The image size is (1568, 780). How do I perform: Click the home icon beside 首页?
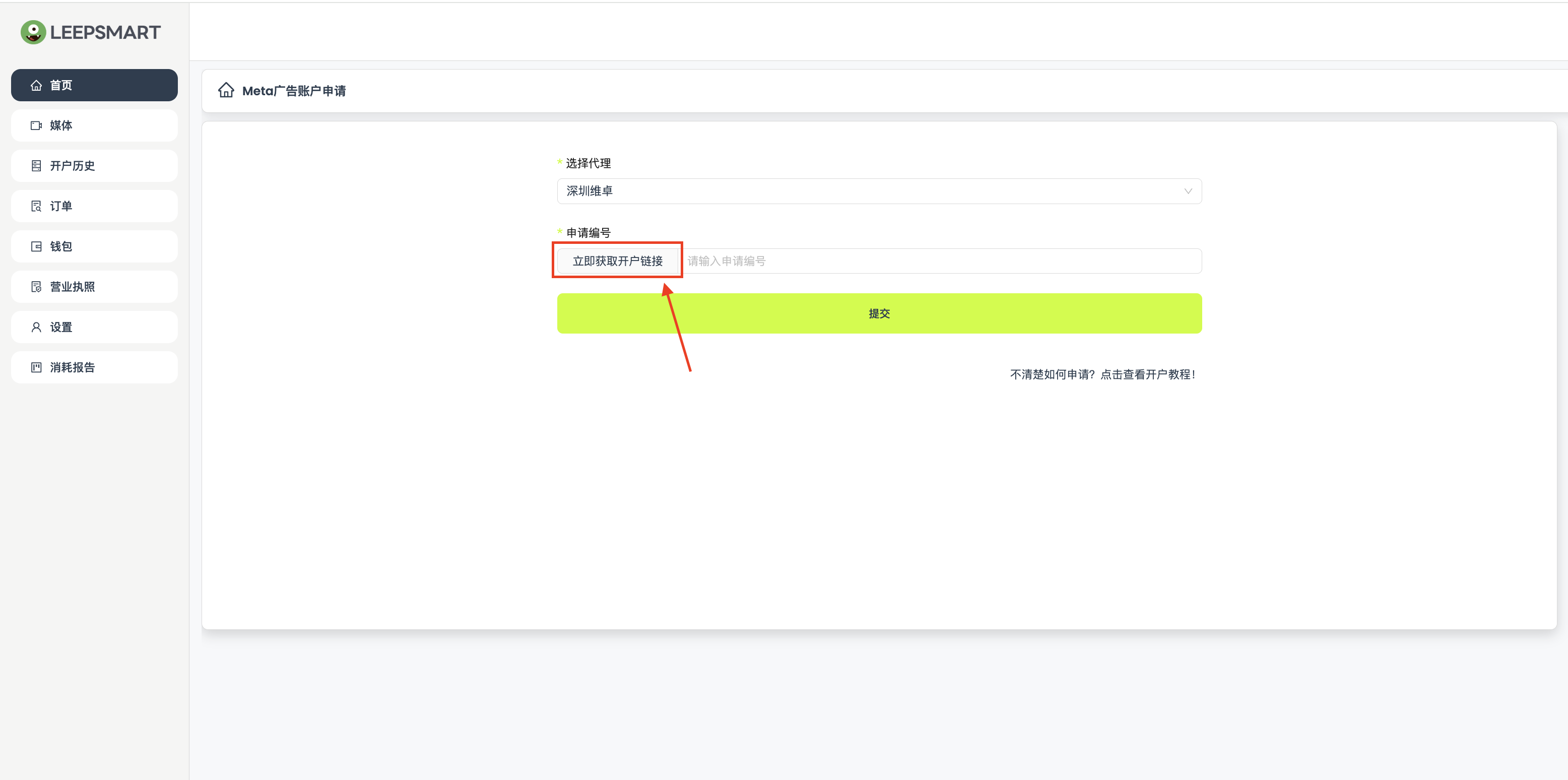click(x=36, y=85)
